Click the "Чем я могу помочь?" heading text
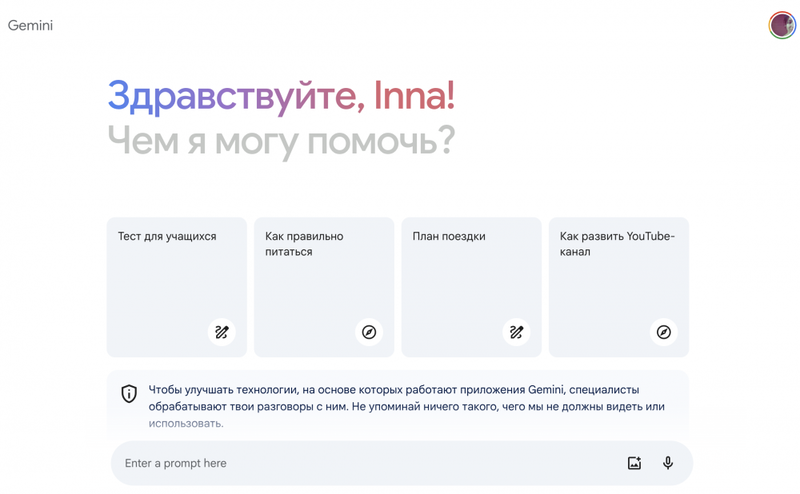This screenshot has height=494, width=800. [x=281, y=141]
